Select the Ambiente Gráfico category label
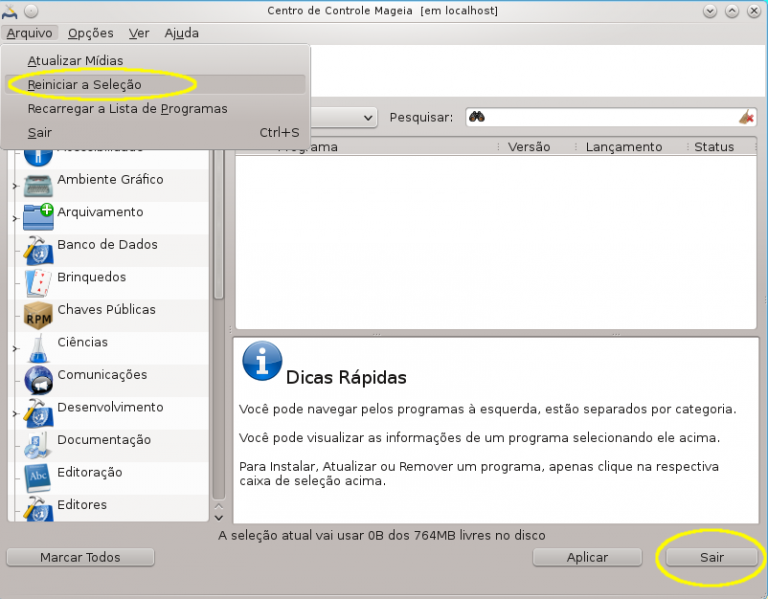 [x=110, y=180]
